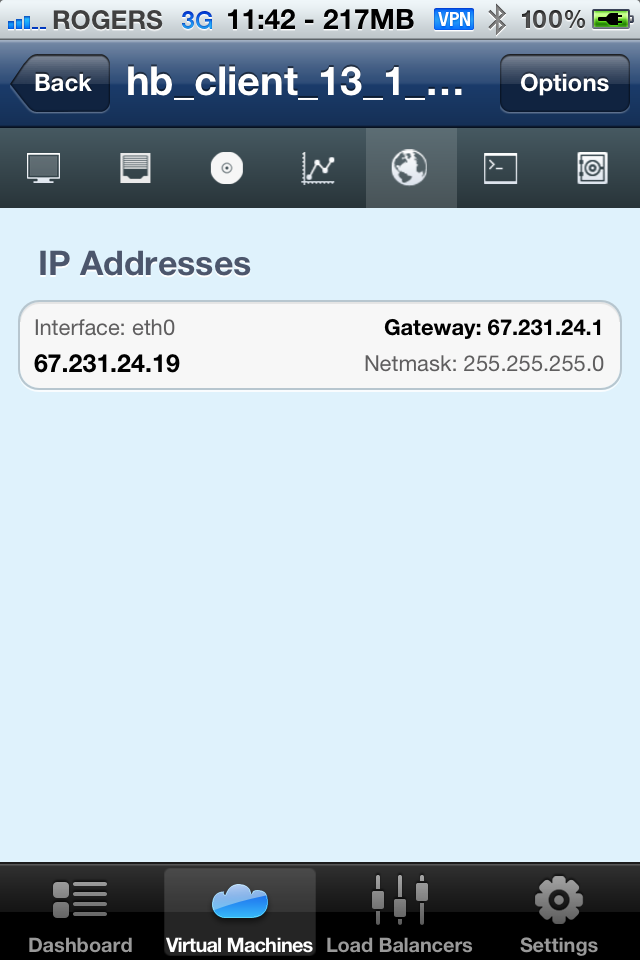This screenshot has height=960, width=640.
Task: Open the Options button
Action: point(565,83)
